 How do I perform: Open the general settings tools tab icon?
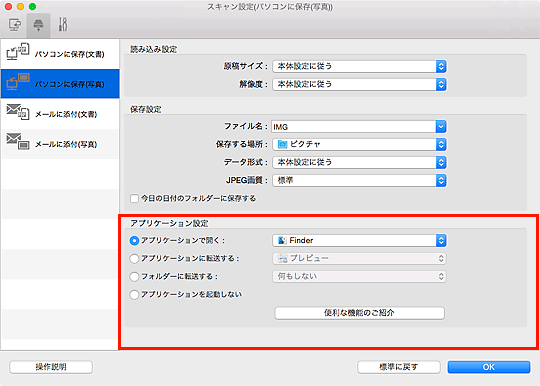tap(63, 25)
